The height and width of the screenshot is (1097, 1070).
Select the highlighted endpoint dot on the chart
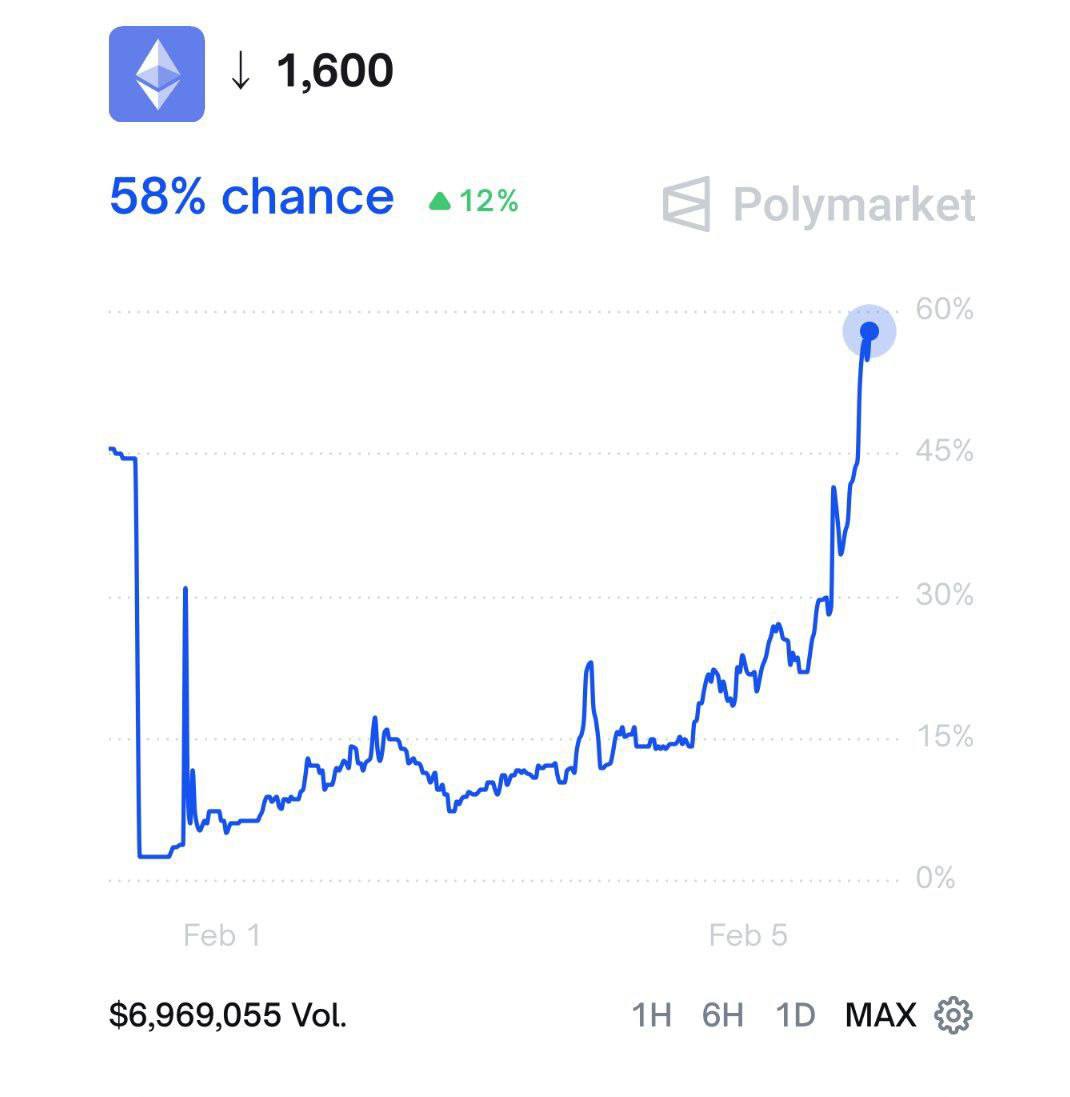click(870, 330)
